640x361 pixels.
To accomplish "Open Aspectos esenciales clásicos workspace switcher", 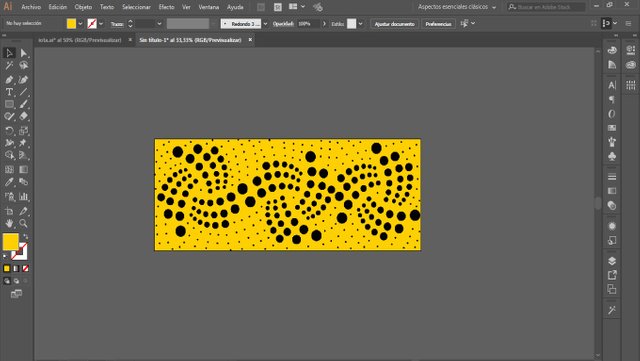I will point(457,7).
